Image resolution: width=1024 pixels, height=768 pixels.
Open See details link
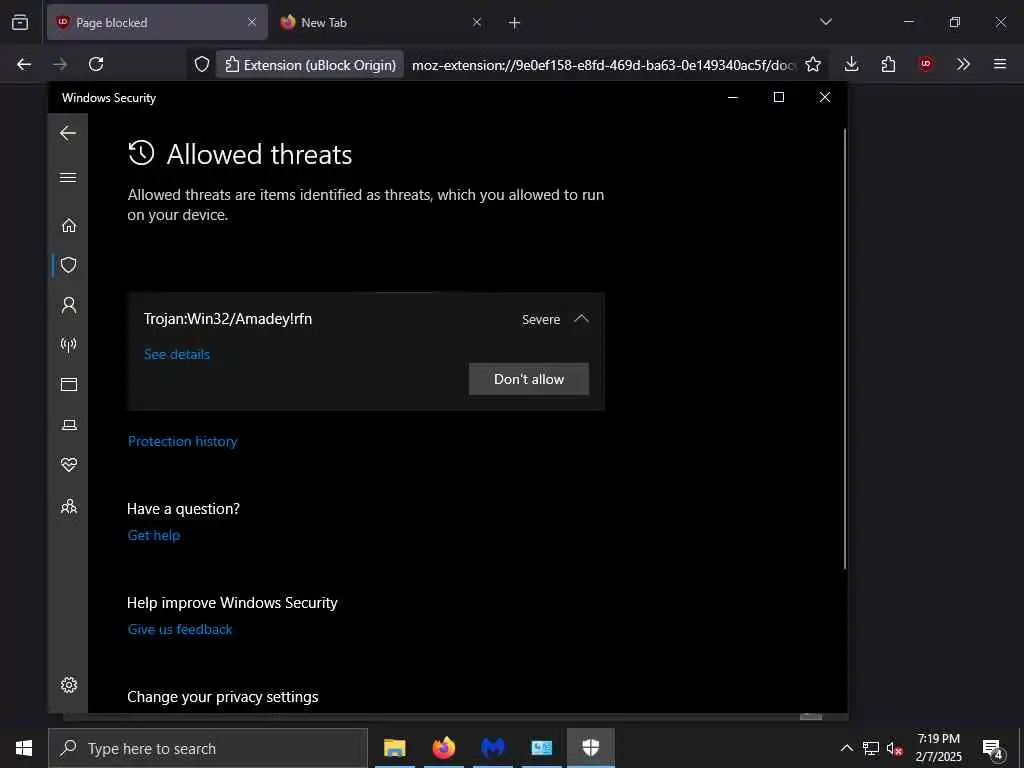coord(177,354)
